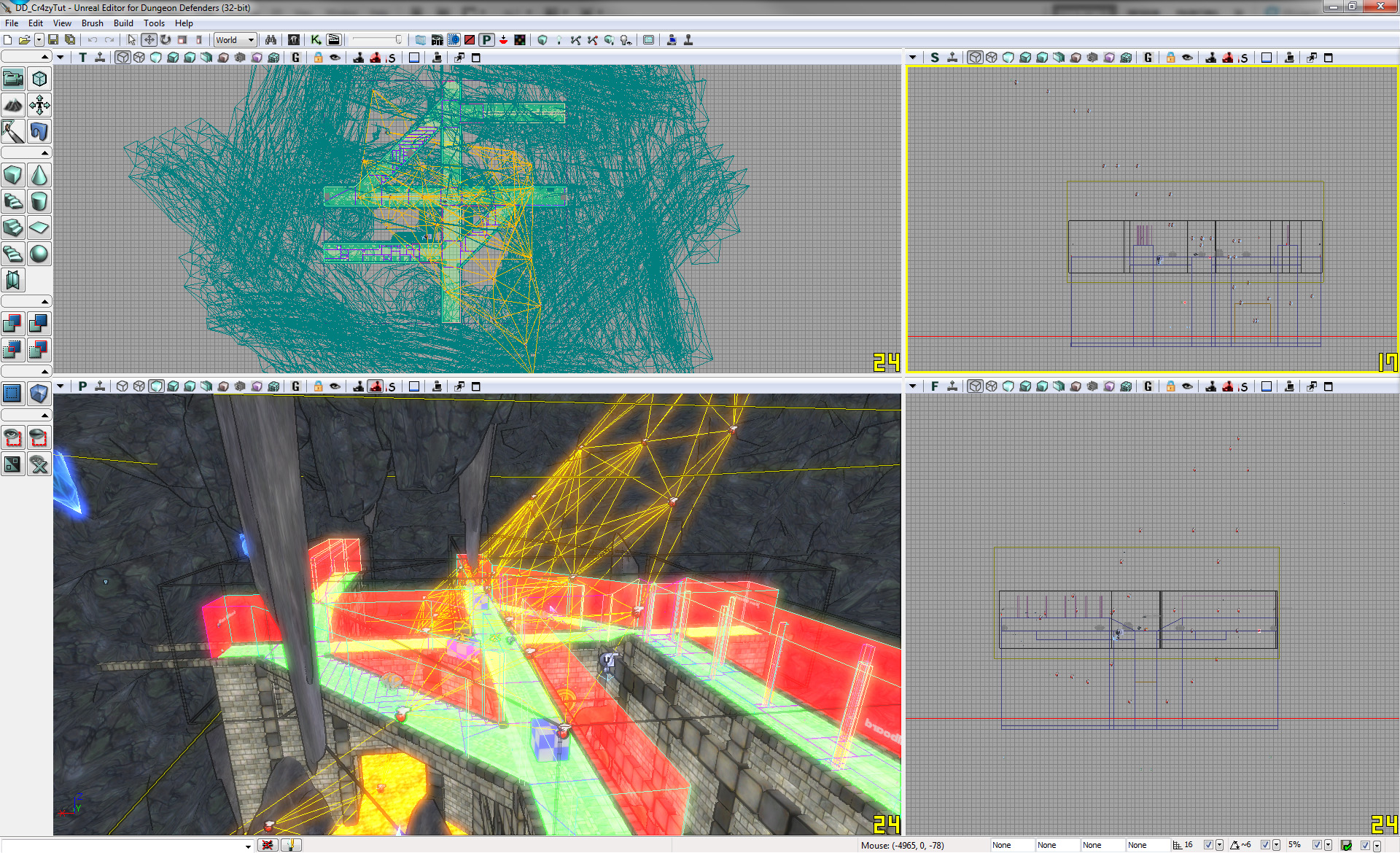Activate Static Mesh arch mode

pyautogui.click(x=39, y=131)
